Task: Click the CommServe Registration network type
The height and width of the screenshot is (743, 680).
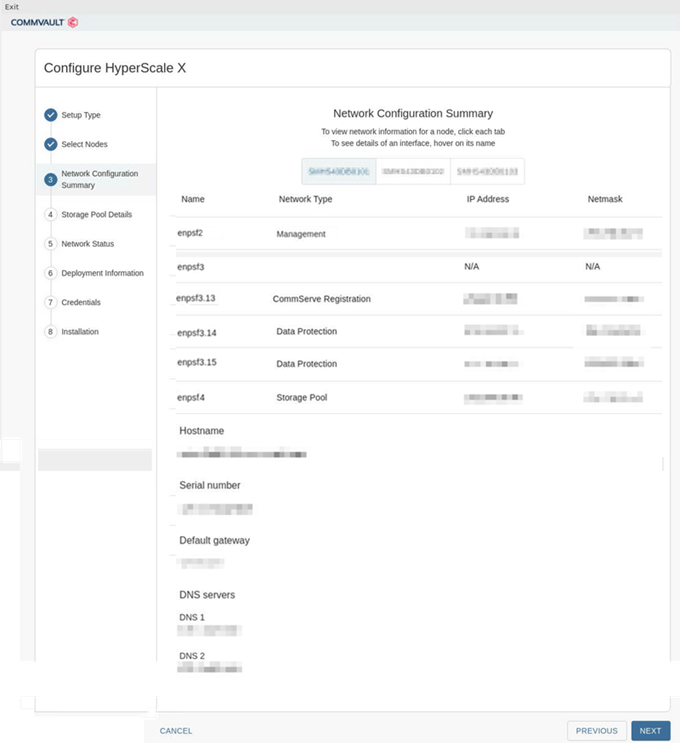Action: 321,299
